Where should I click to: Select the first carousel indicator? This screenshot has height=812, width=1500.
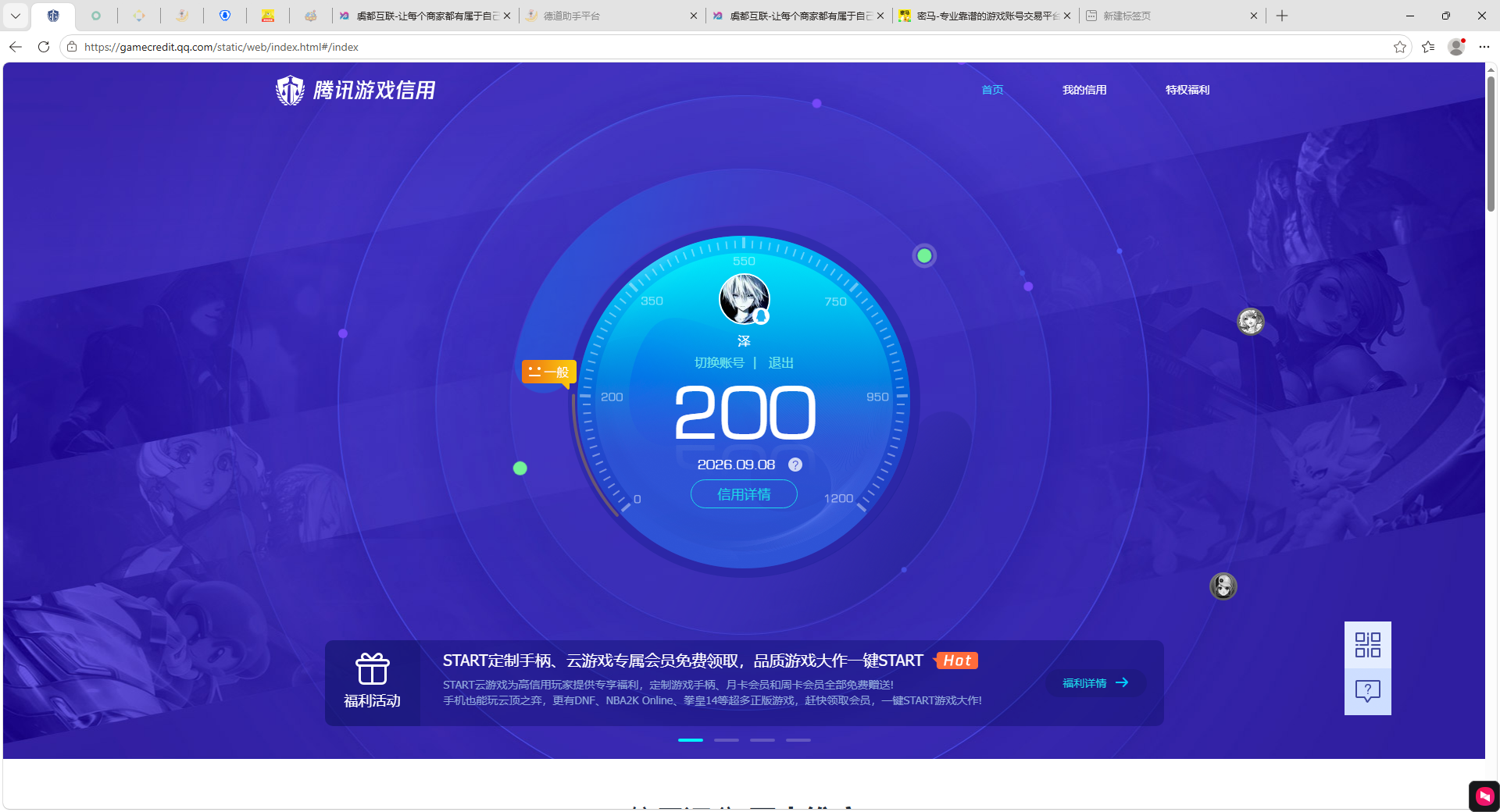click(691, 739)
